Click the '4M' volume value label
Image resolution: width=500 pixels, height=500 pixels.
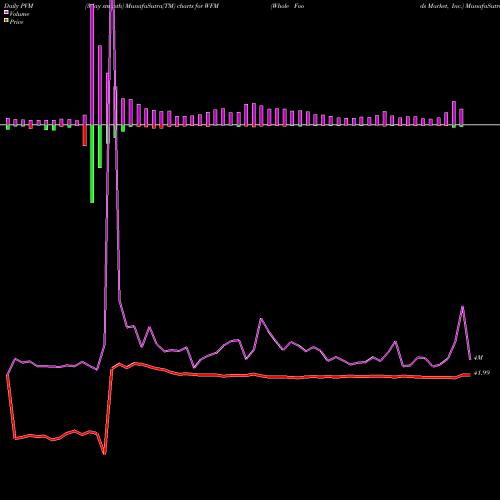point(478,358)
